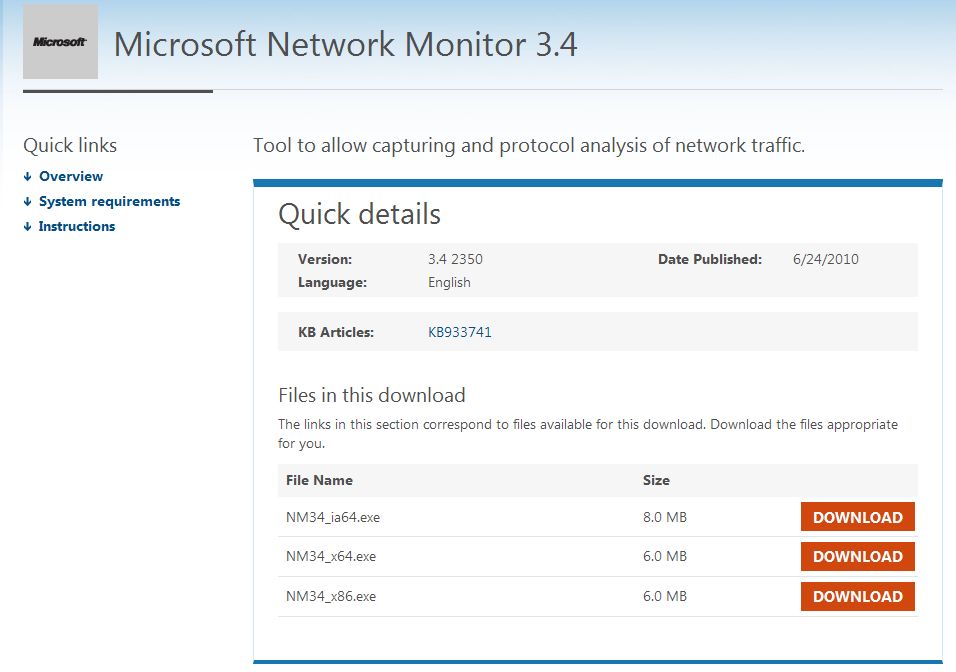Viewport: 956px width, 672px height.
Task: Open the KB933741 article link
Action: (460, 332)
